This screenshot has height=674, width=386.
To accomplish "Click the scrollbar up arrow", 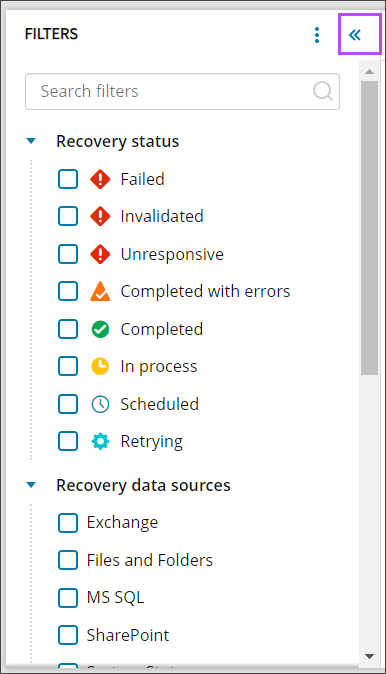I will coord(369,72).
